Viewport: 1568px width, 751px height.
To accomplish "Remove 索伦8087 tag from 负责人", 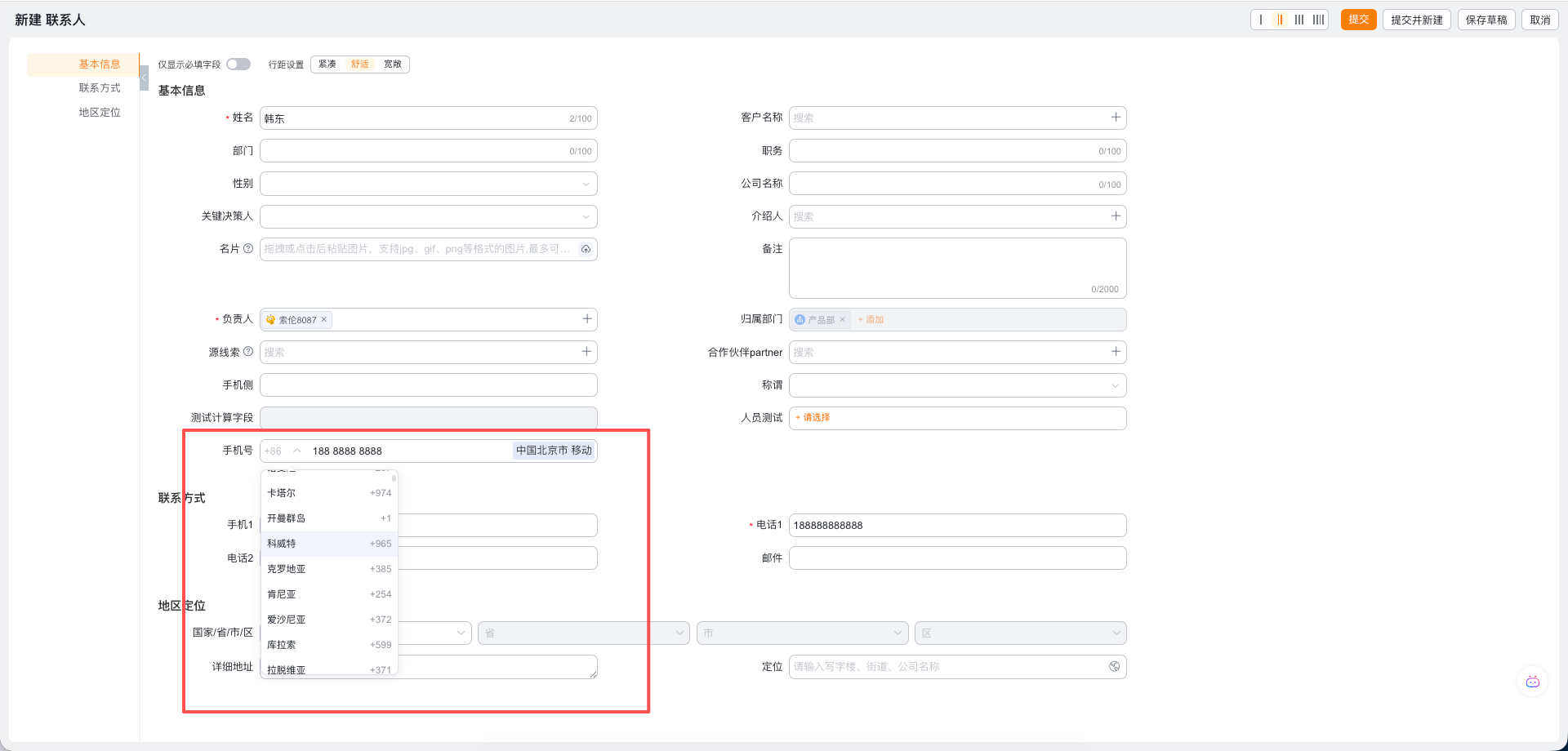I will 324,319.
